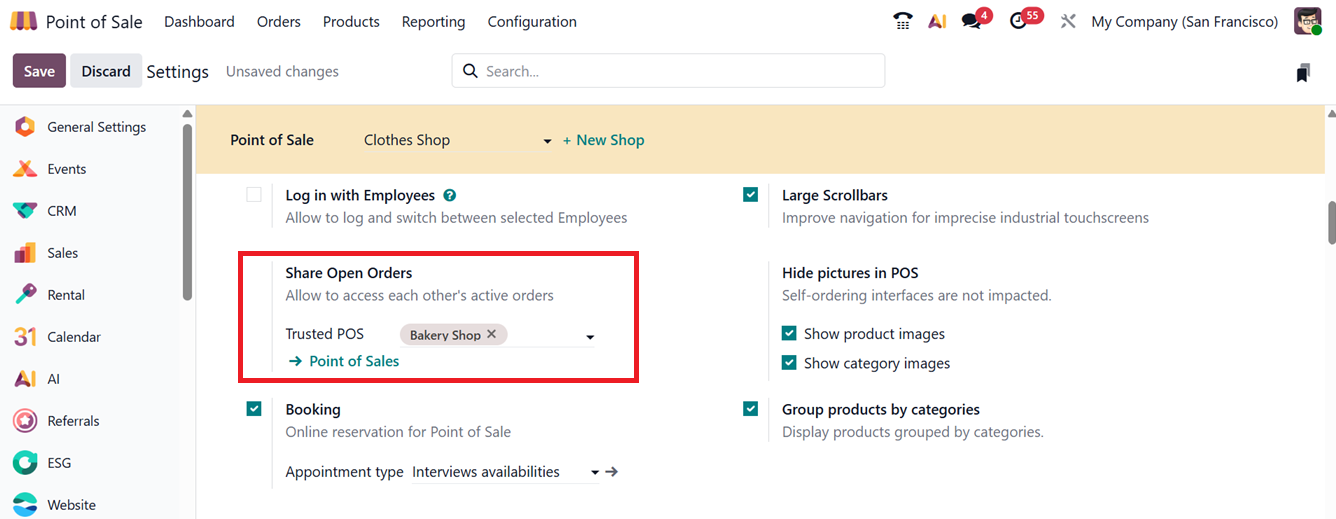Screen dimensions: 1336x519
Task: Click the Save button
Action: click(39, 71)
